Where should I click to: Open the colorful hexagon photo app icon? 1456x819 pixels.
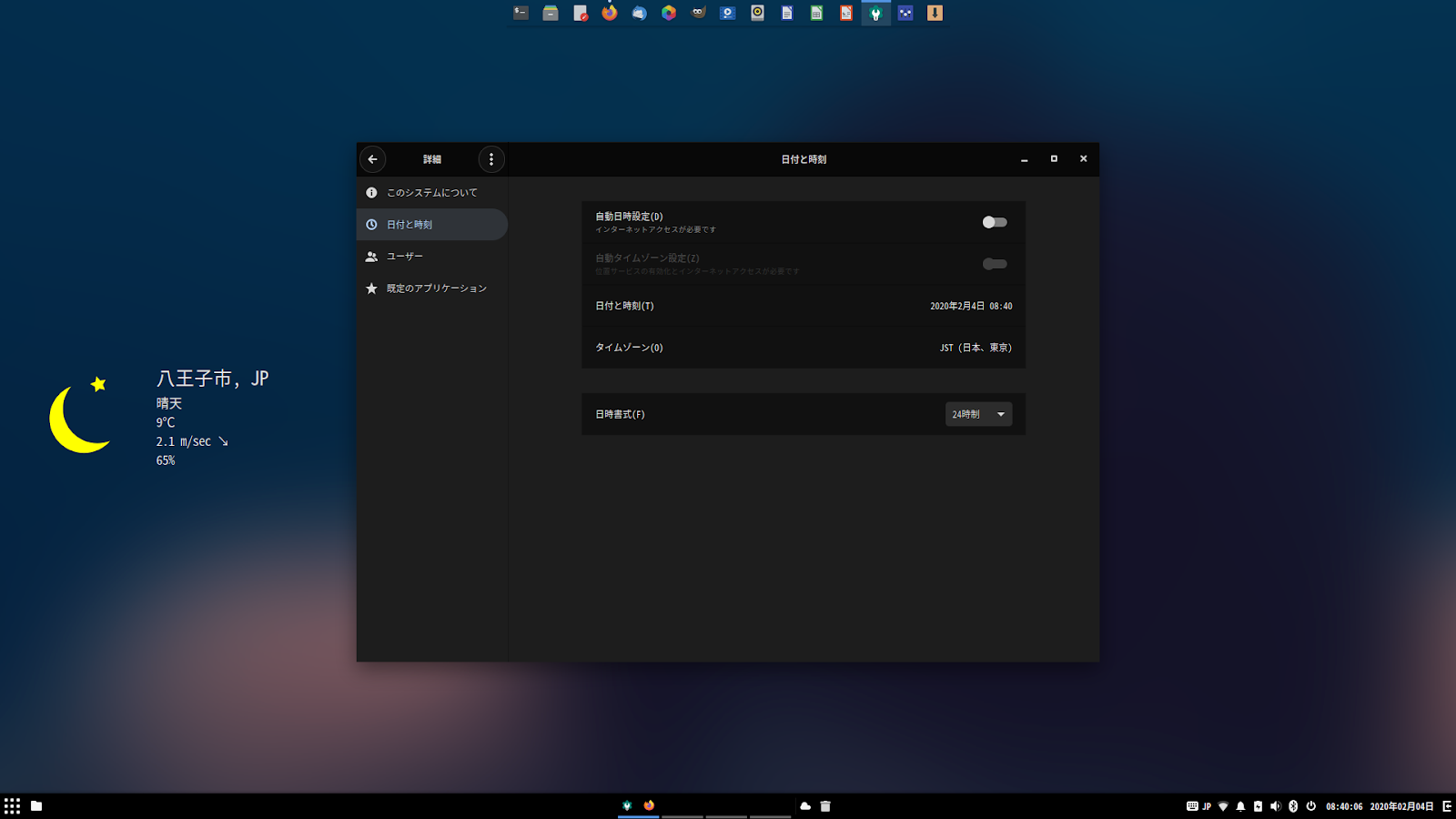coord(669,13)
